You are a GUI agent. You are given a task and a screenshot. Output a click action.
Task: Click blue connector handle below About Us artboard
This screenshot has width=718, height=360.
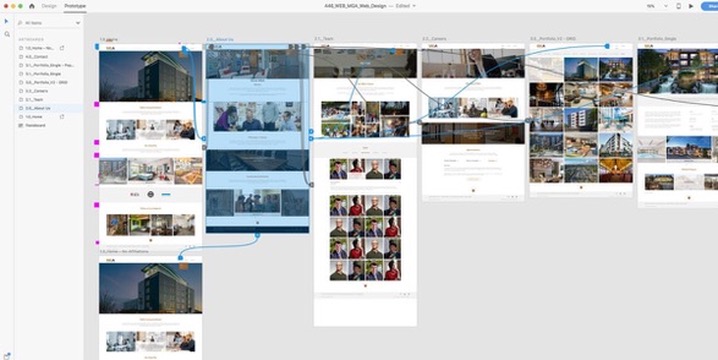257,235
